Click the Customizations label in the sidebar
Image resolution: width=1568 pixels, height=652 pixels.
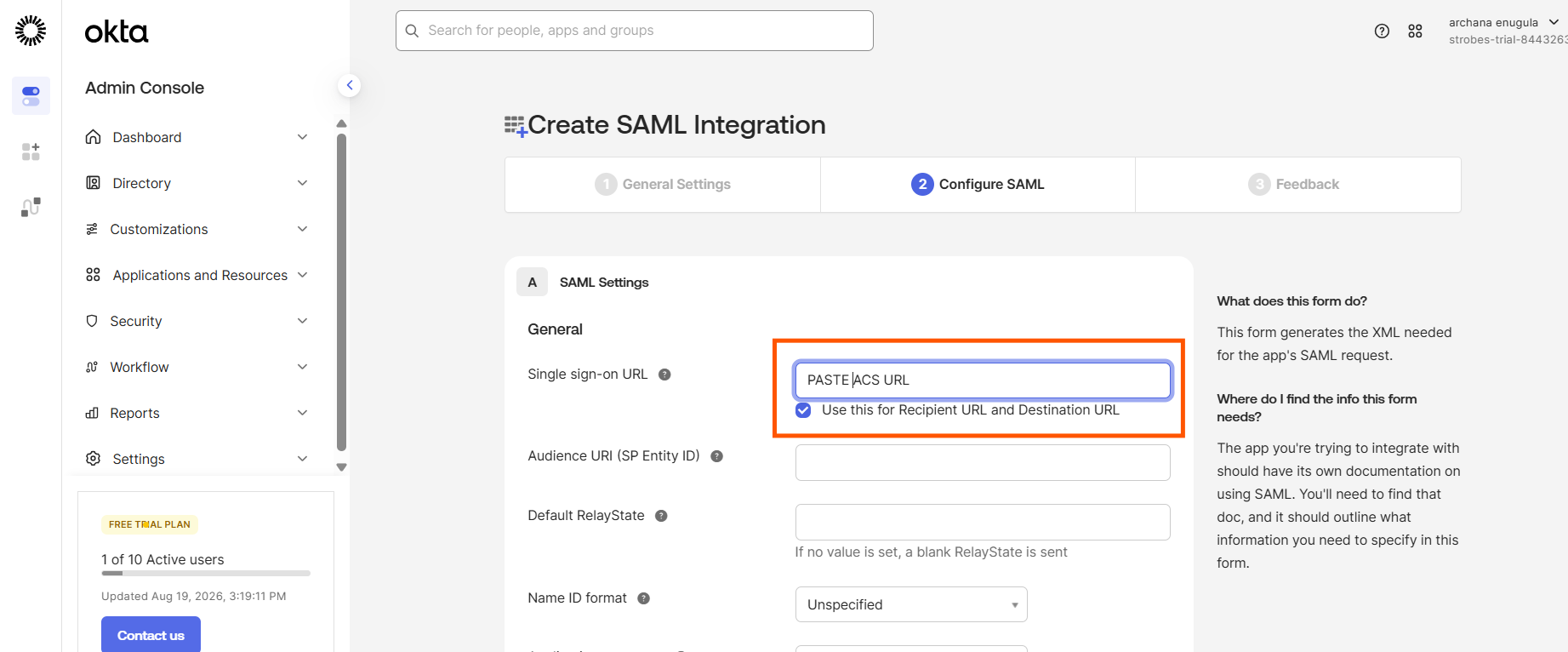click(159, 229)
